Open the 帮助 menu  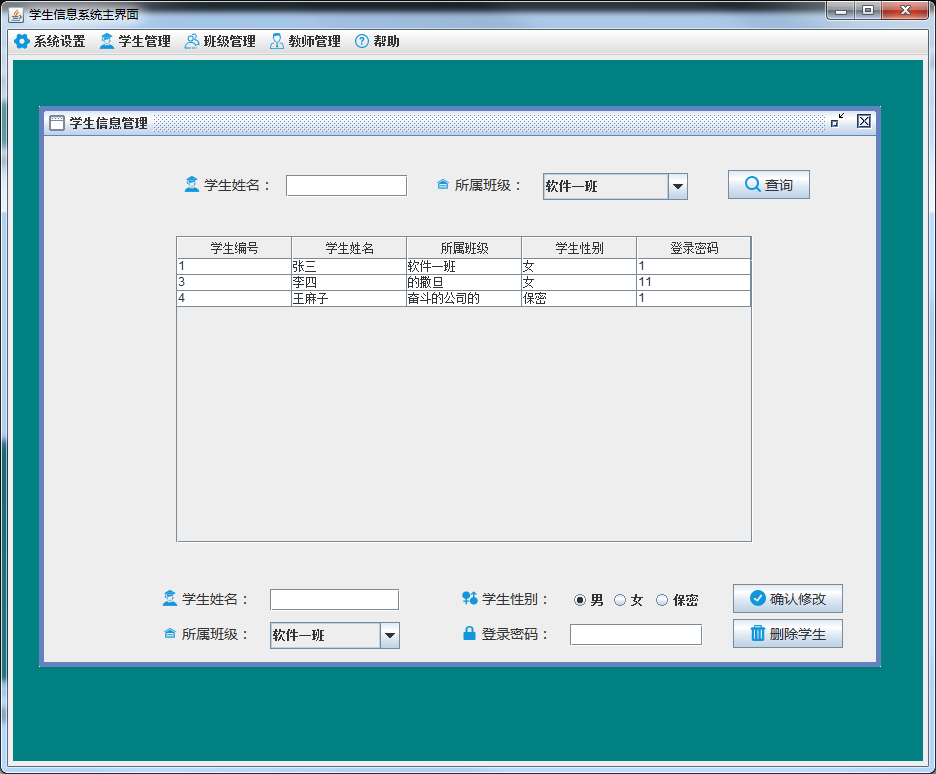(377, 42)
